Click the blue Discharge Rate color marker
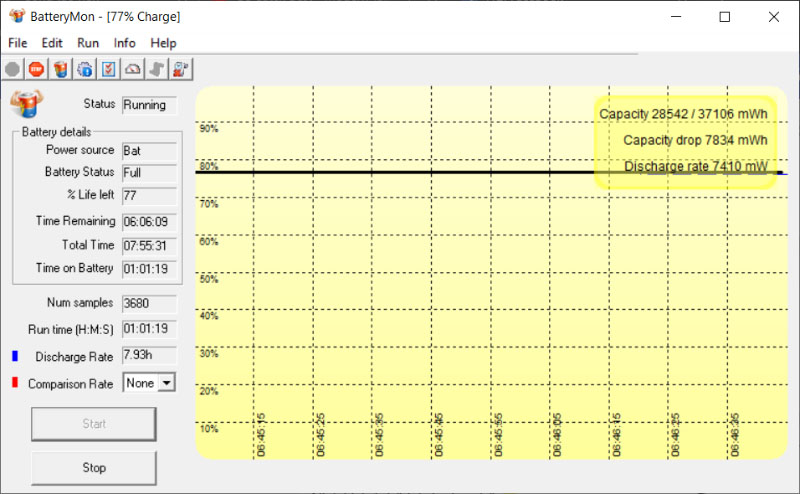This screenshot has height=494, width=800. coord(15,356)
